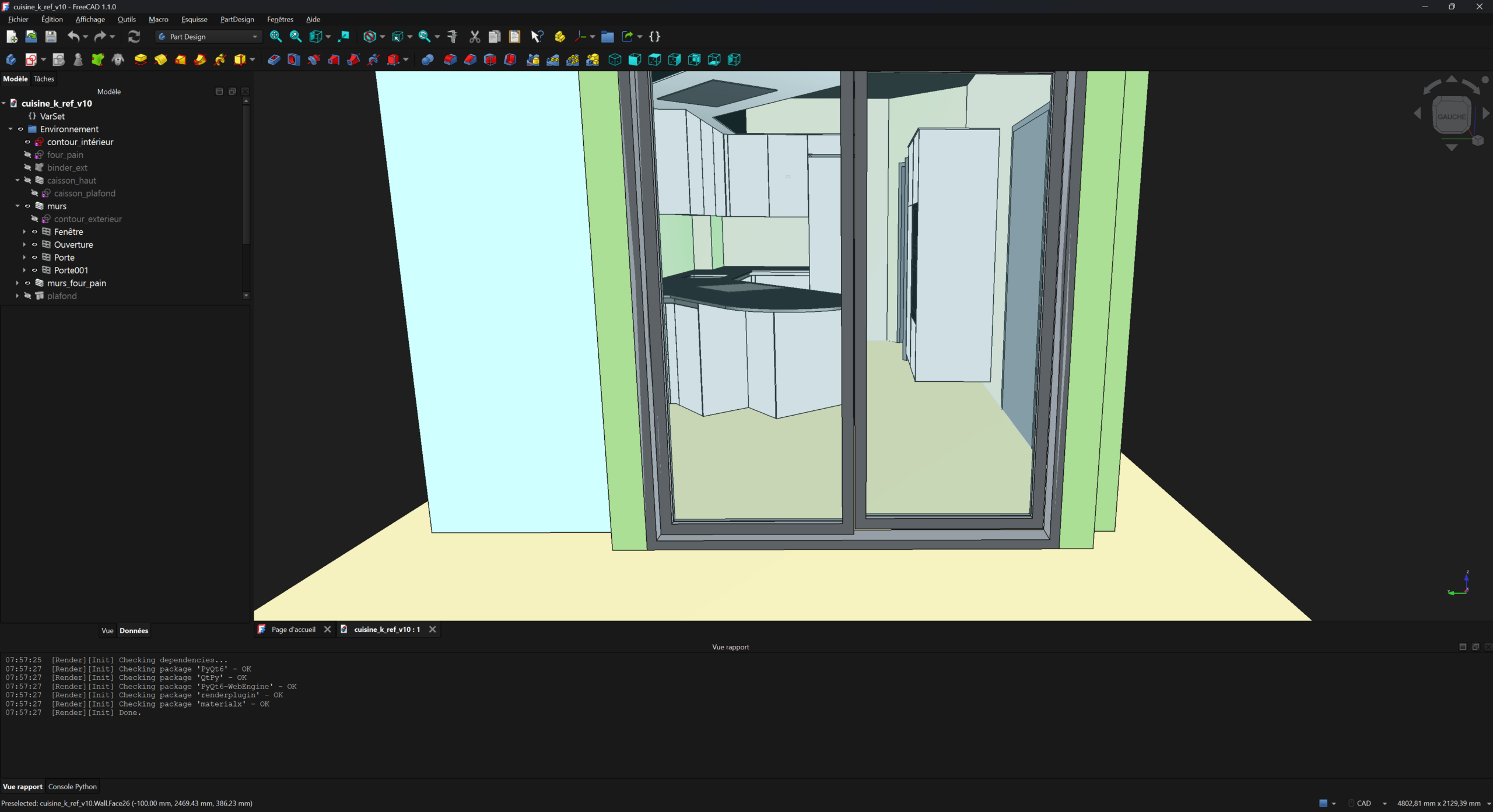The image size is (1493, 812).
Task: Select the VarSet tree item
Action: [x=52, y=117]
